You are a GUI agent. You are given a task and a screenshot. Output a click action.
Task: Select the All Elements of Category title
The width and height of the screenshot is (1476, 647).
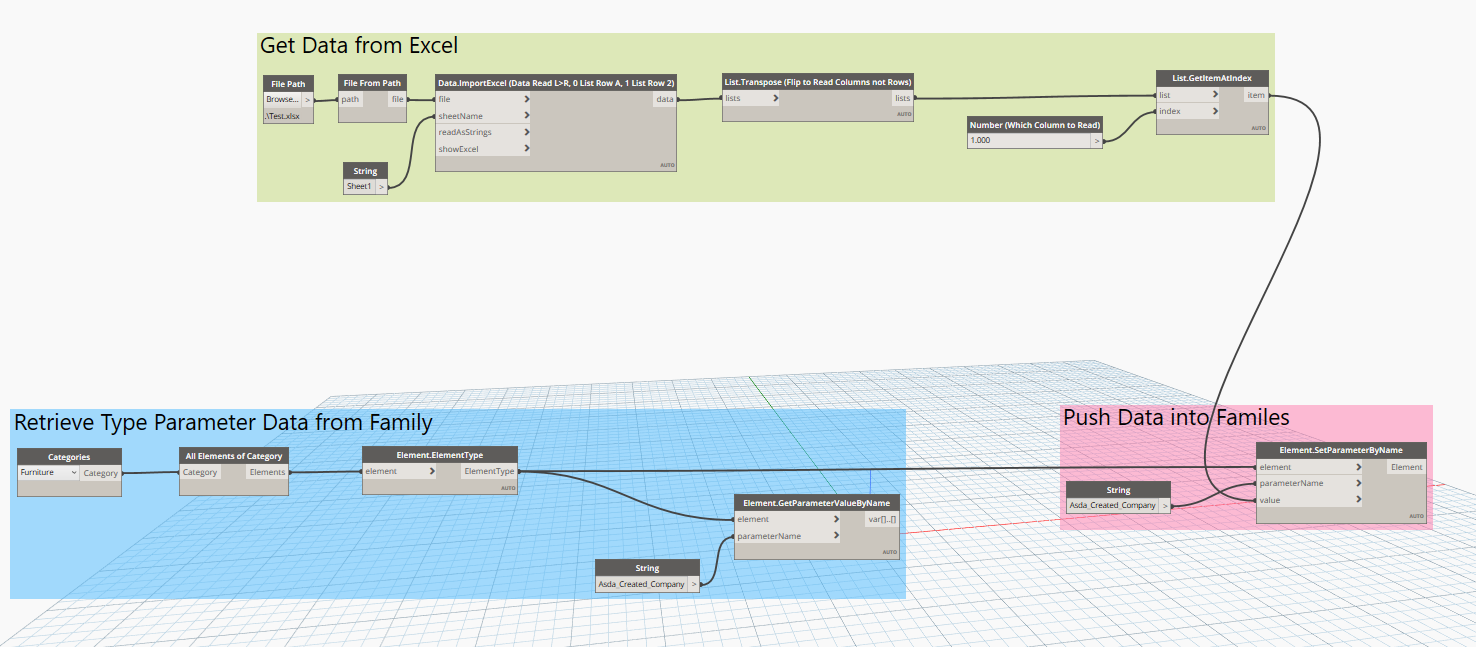[234, 456]
